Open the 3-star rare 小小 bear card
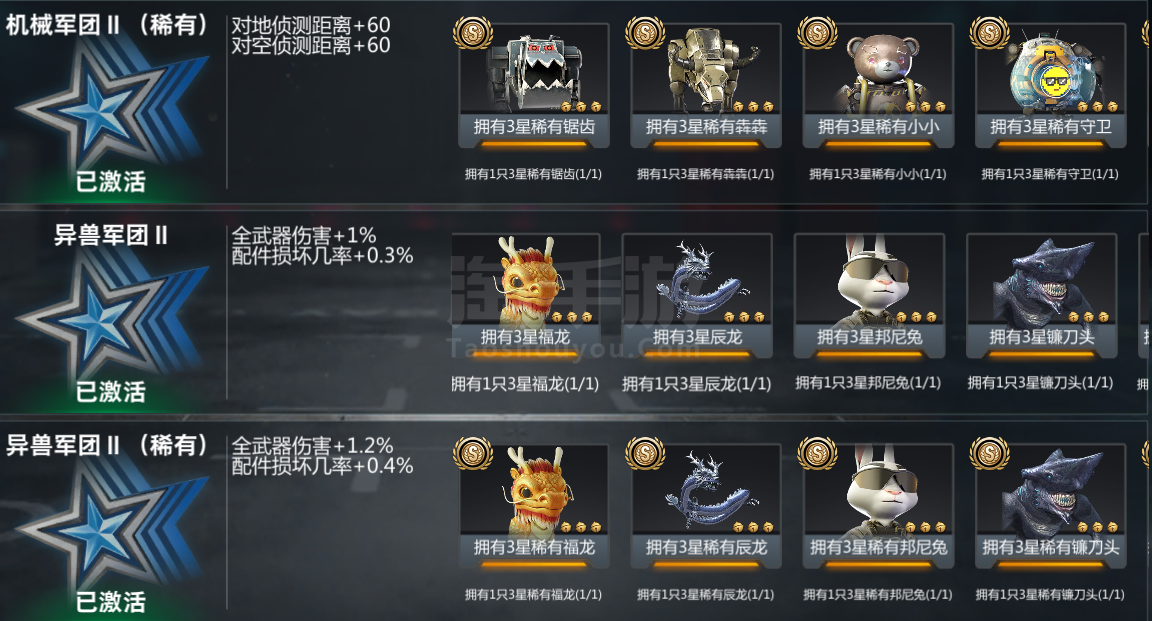 pos(879,86)
